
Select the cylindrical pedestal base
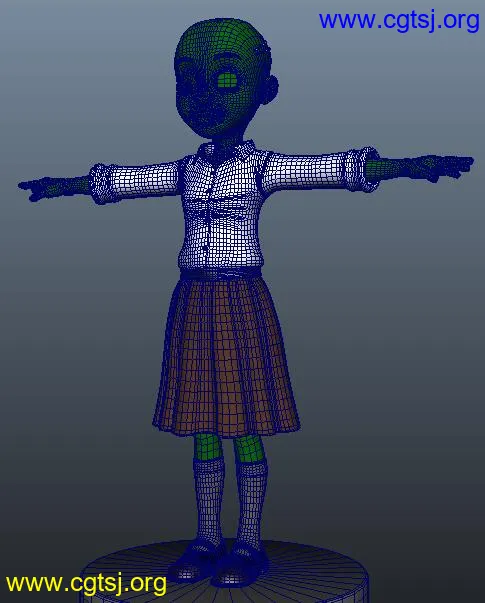225,573
